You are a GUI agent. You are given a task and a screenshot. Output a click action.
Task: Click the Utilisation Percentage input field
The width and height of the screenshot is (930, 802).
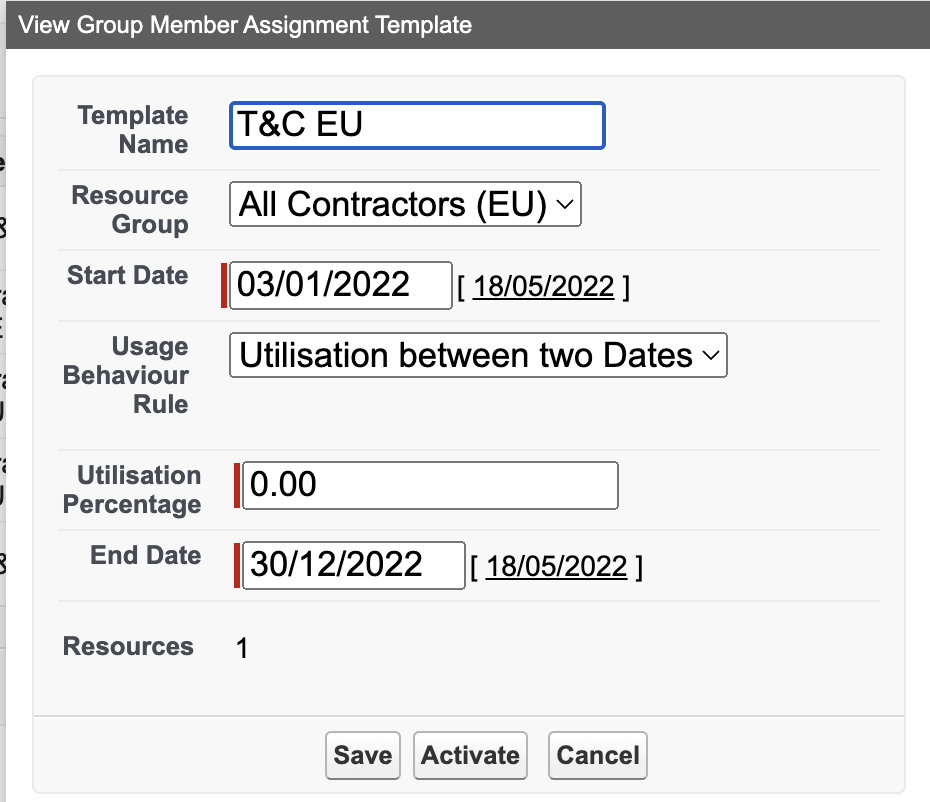pos(430,485)
